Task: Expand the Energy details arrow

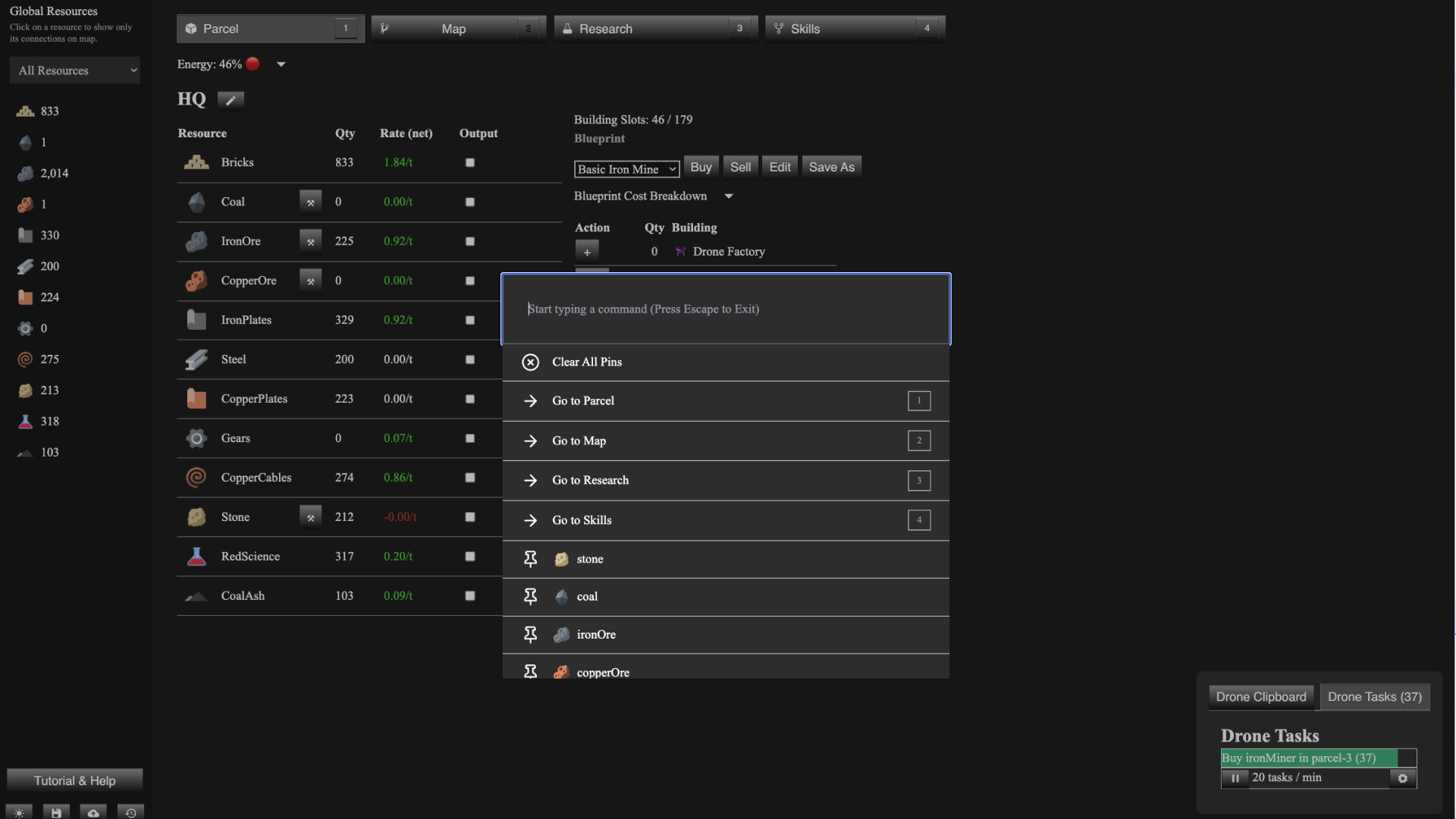Action: pyautogui.click(x=281, y=64)
